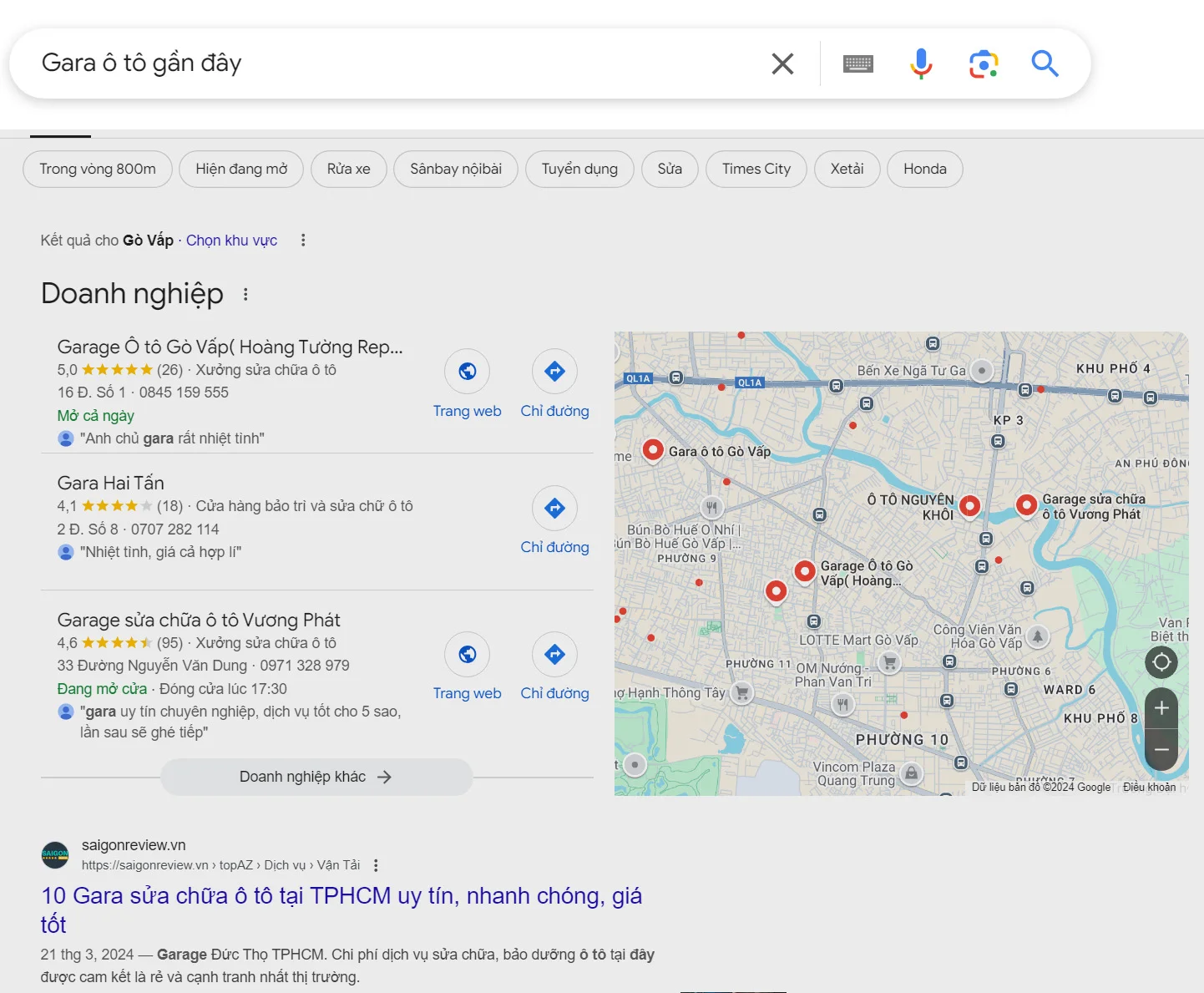Click the Bến Xe Ngã Tư Ga station marker
The image size is (1204, 993).
[x=982, y=370]
